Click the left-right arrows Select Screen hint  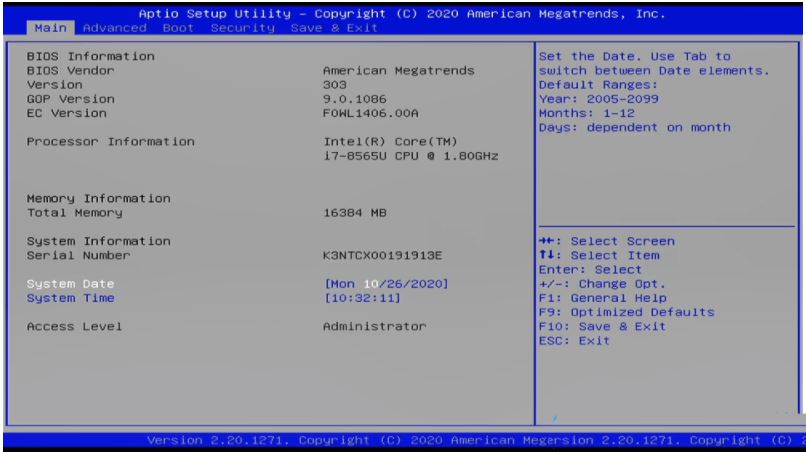pos(607,241)
